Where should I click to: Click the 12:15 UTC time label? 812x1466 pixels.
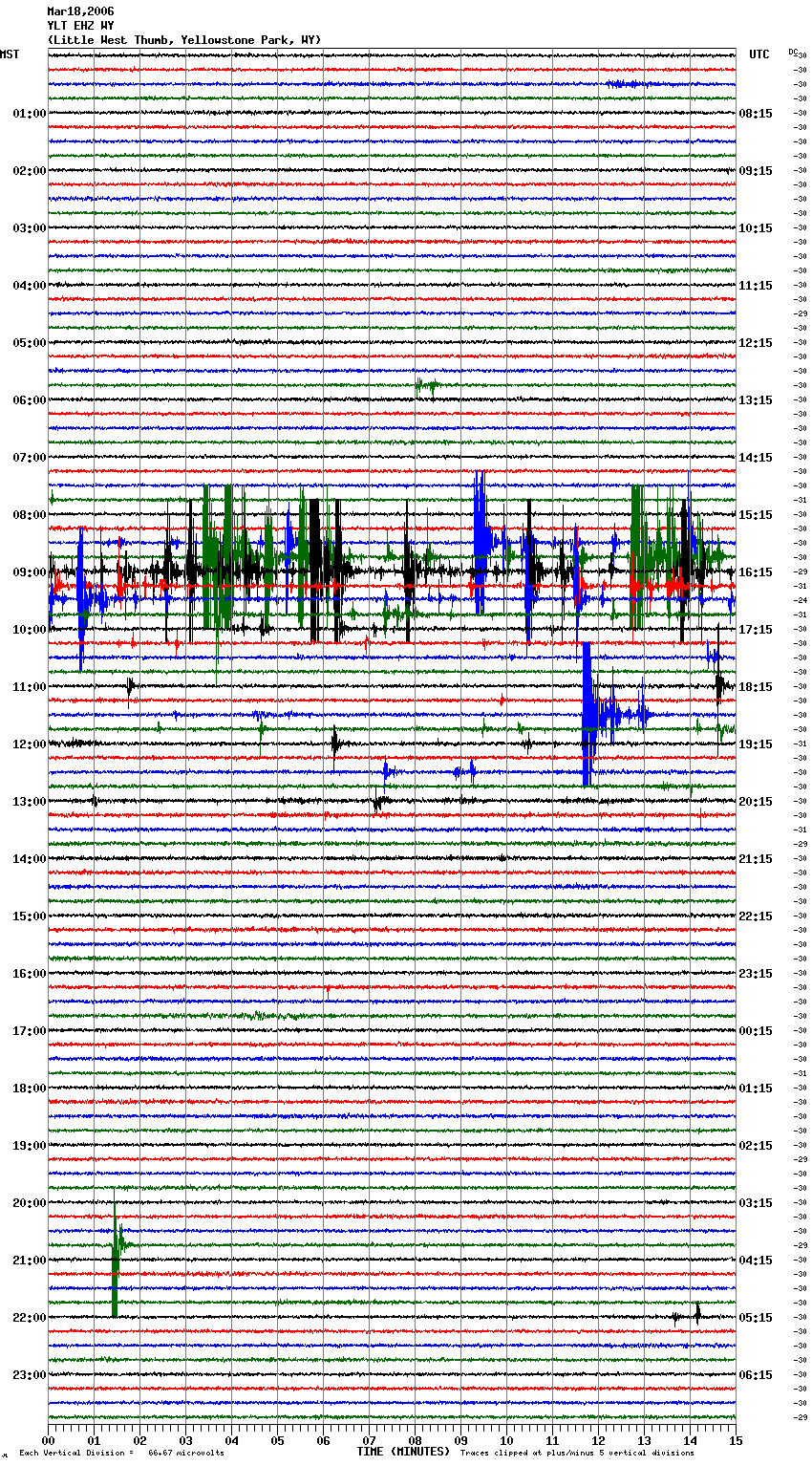[x=756, y=343]
